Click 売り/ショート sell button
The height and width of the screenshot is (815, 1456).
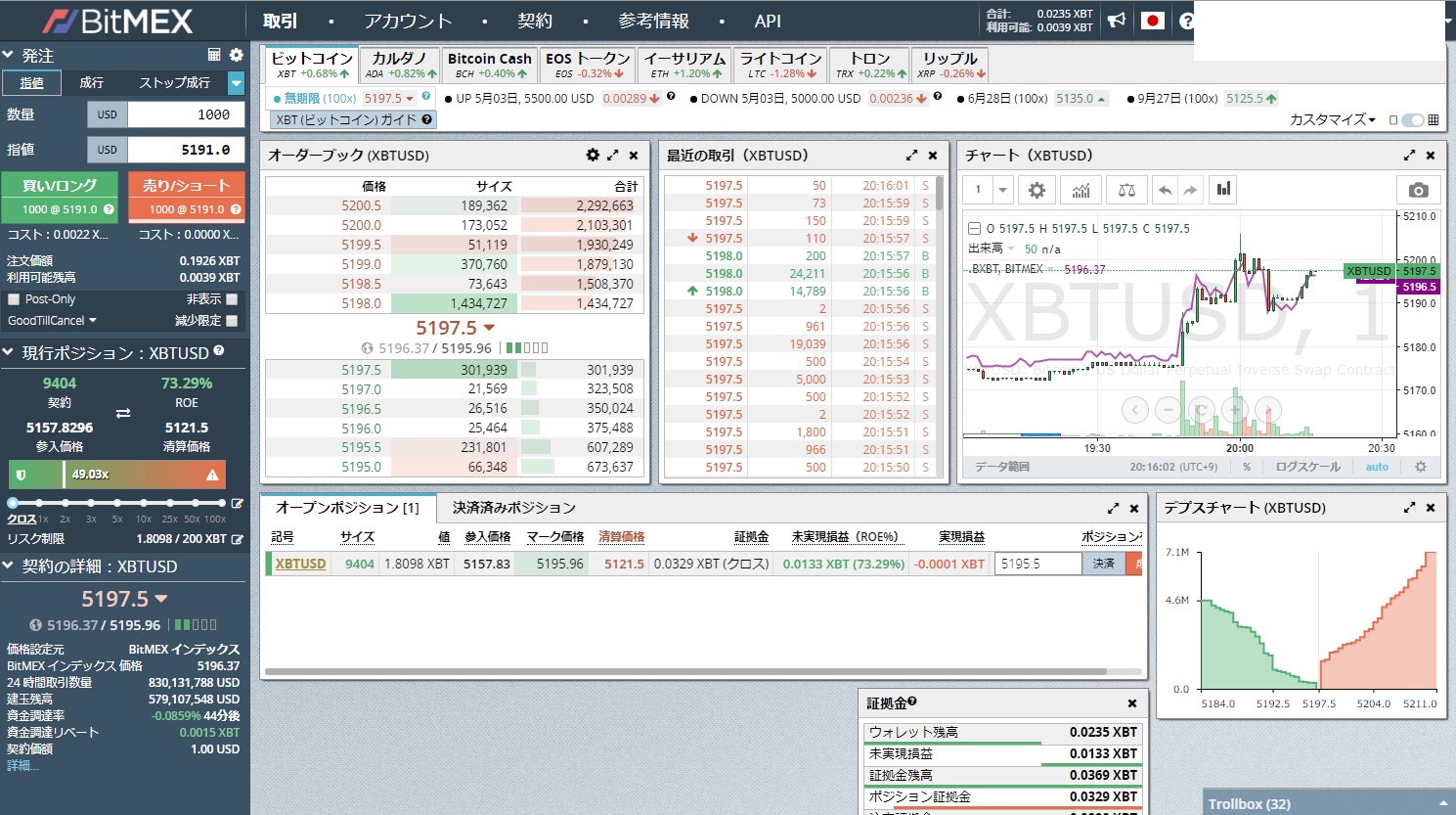coord(186,197)
